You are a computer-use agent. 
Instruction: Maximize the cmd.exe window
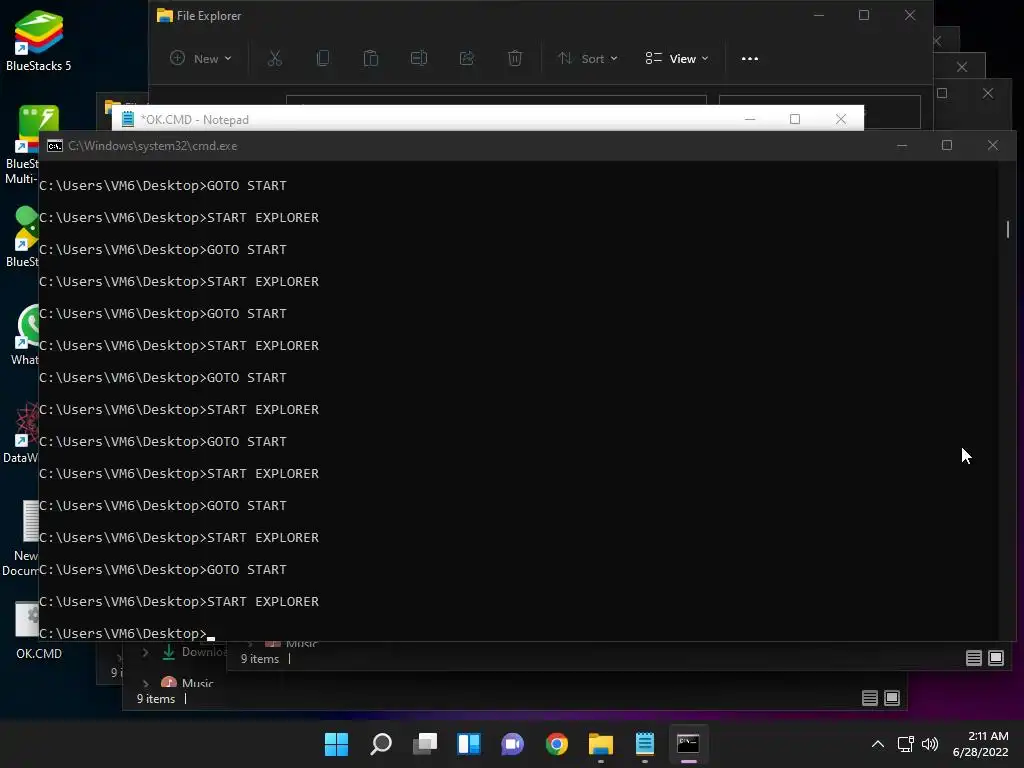click(x=947, y=146)
